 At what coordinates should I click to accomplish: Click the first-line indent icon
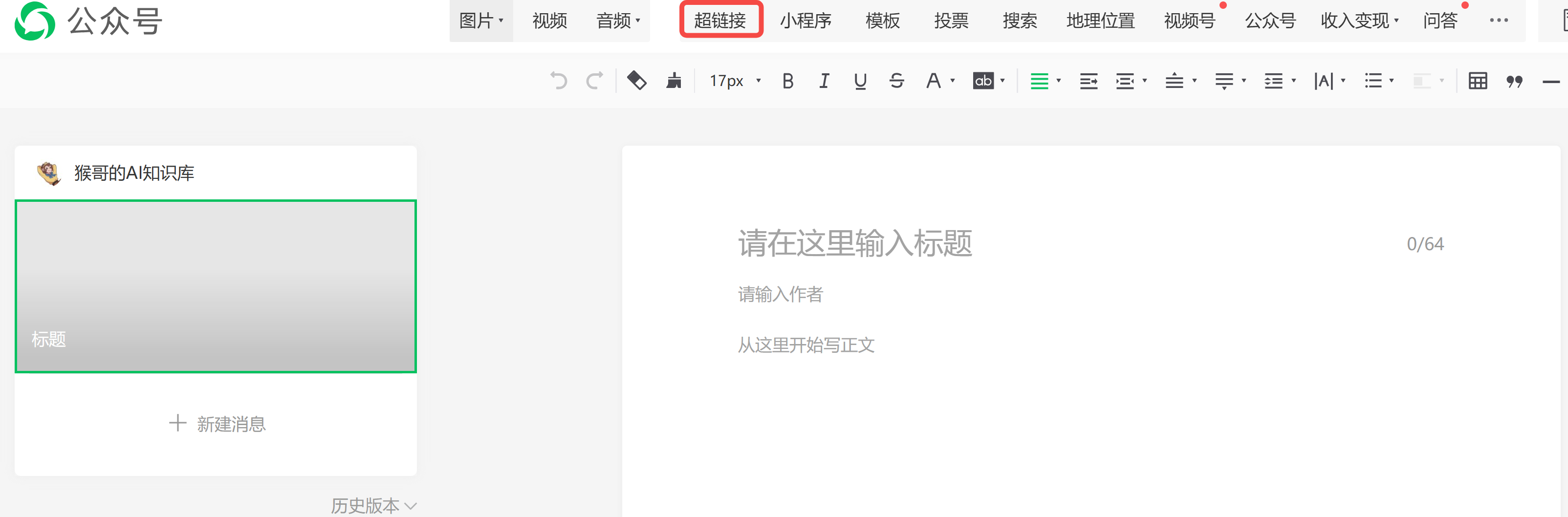pyautogui.click(x=1089, y=81)
